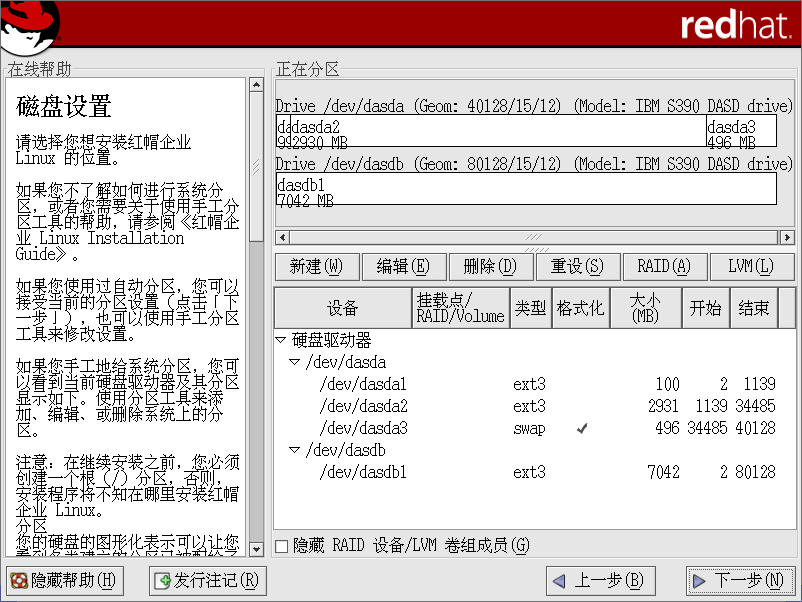The width and height of the screenshot is (802, 602).
Task: Click the release notes document icon
Action: [163, 581]
